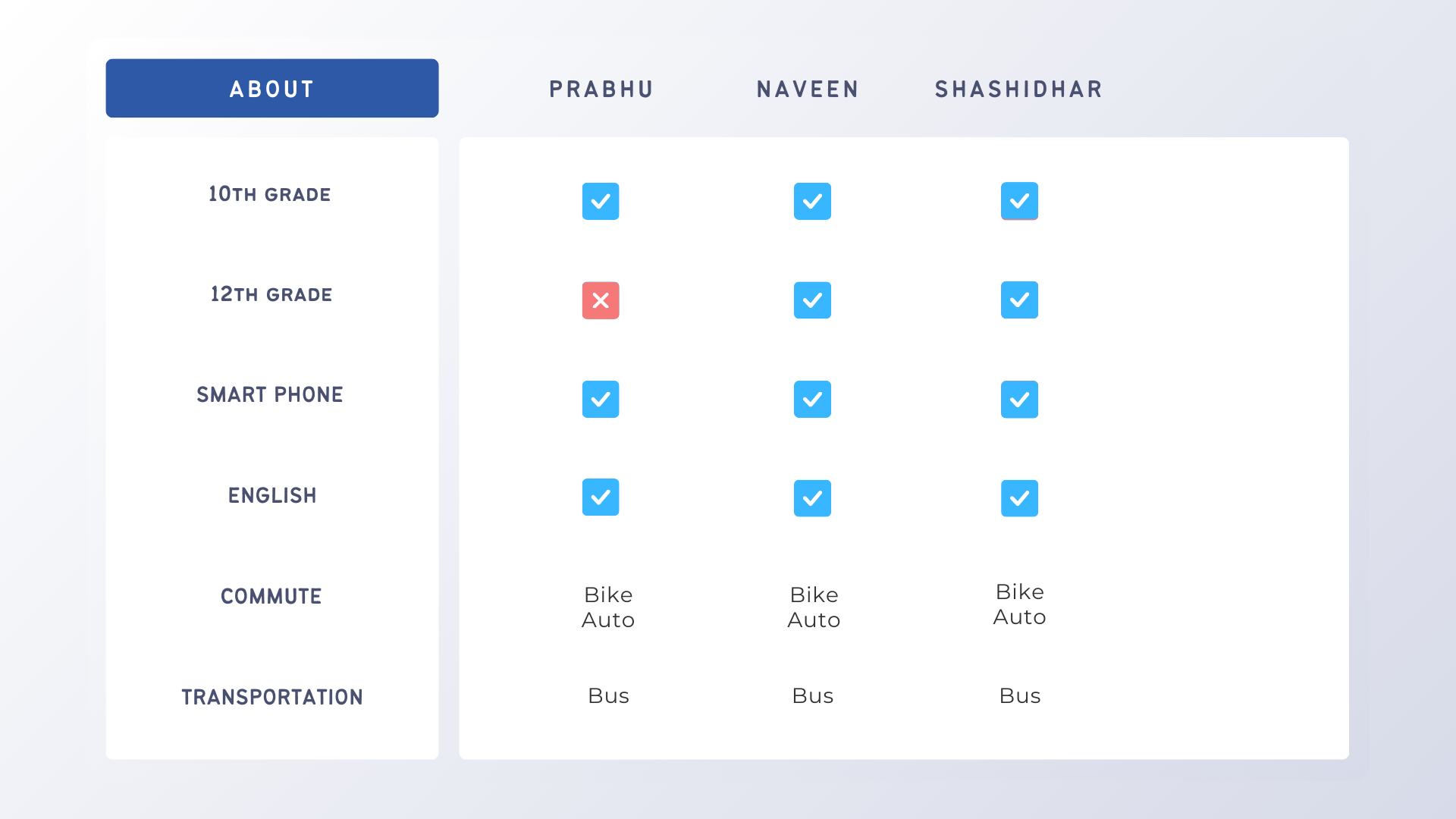Click the 10TH GRADE row label
Screen dimensions: 1456x819
click(270, 195)
